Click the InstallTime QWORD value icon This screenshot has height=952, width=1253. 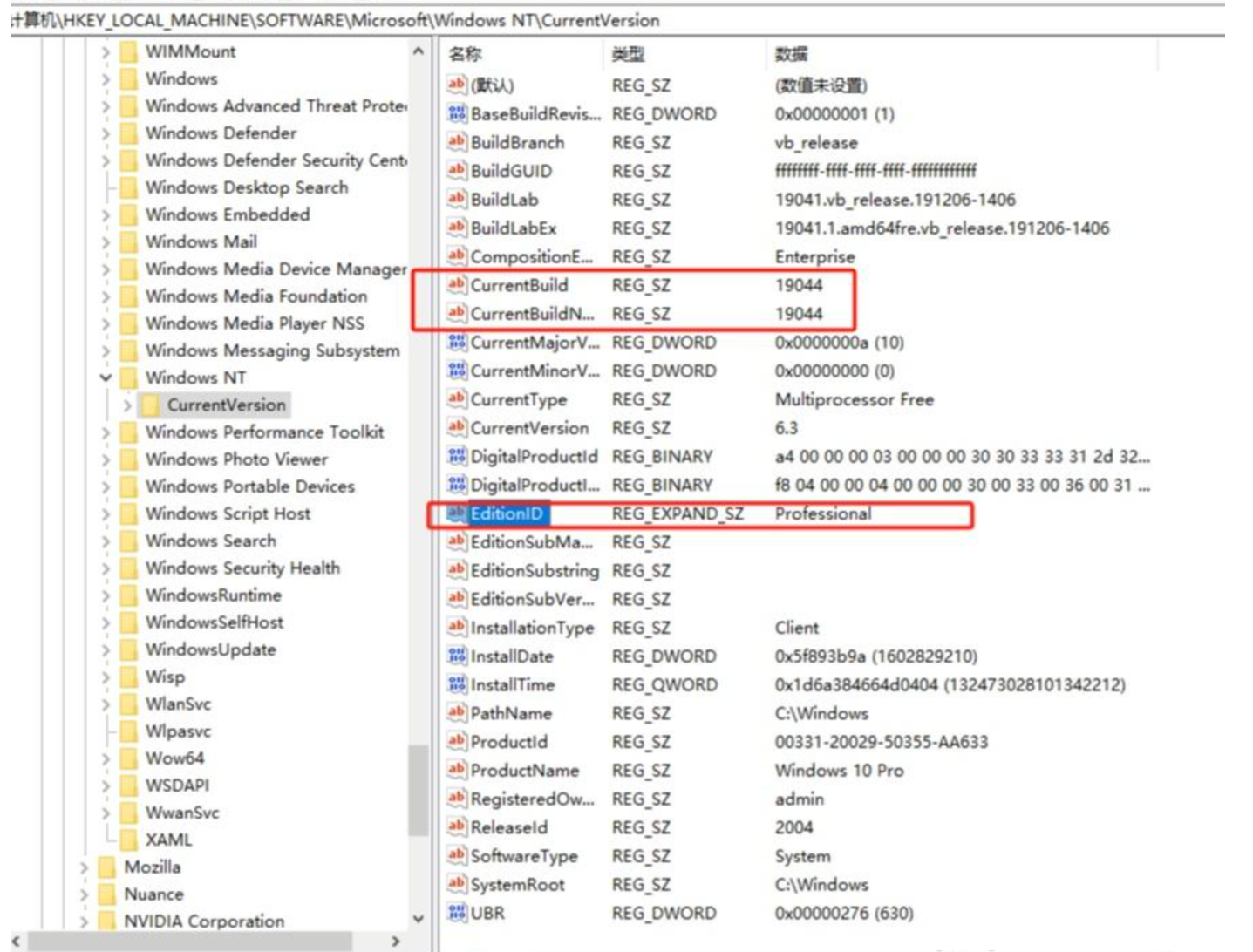(x=457, y=684)
